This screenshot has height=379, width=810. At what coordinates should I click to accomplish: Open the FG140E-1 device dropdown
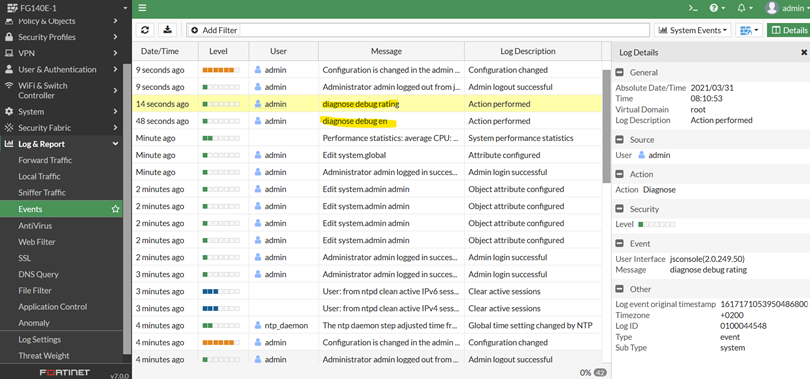pos(66,8)
